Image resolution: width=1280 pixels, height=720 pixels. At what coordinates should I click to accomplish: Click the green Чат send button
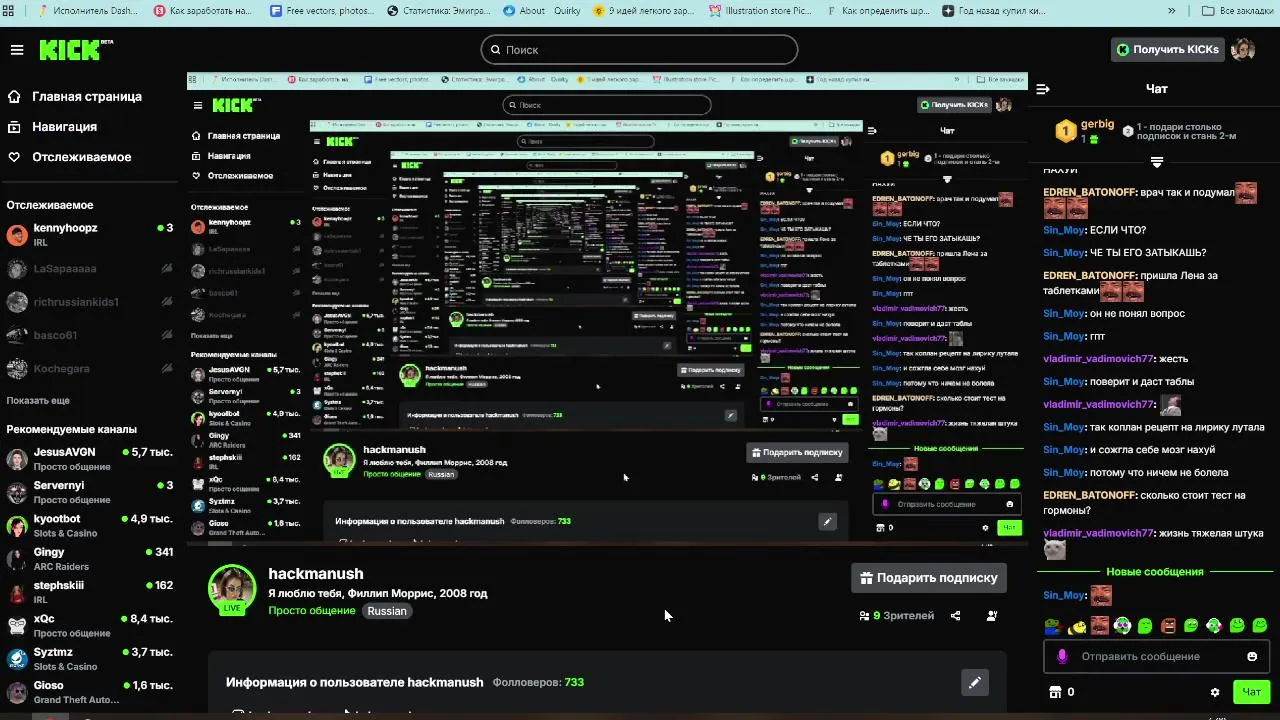click(x=1251, y=691)
